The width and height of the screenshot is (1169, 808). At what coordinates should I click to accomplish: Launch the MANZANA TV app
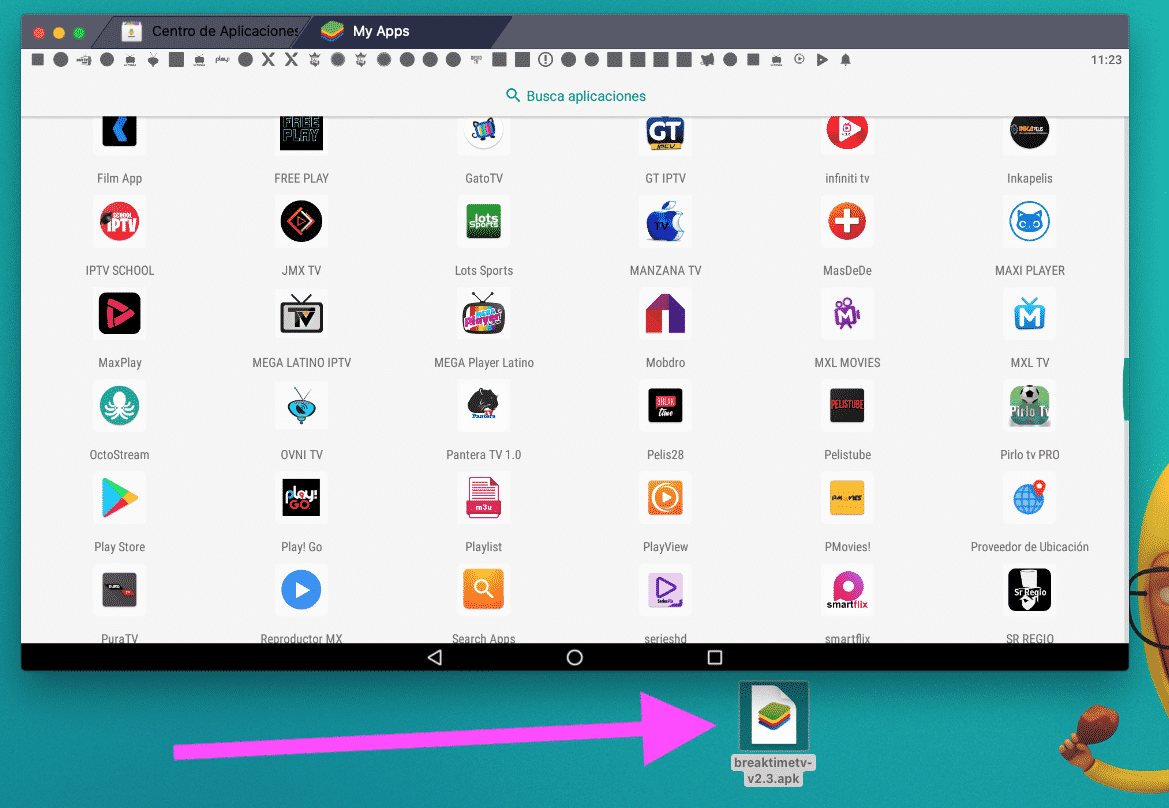point(665,223)
